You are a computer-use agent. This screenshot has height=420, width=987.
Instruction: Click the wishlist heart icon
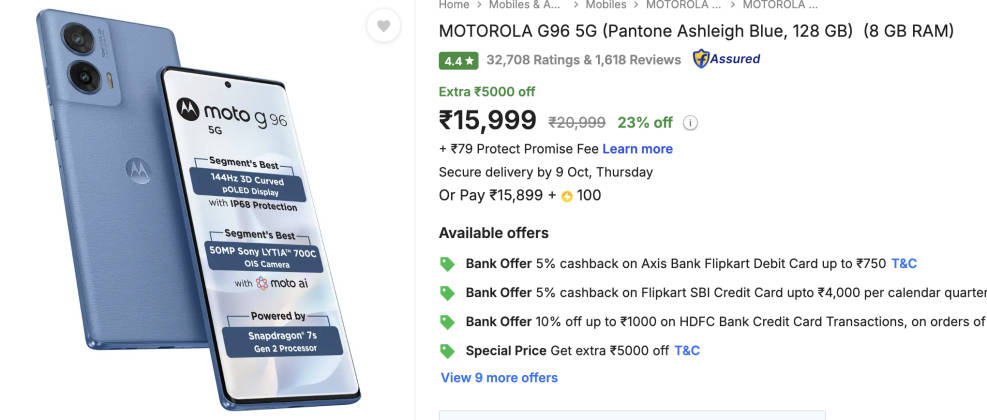point(384,27)
